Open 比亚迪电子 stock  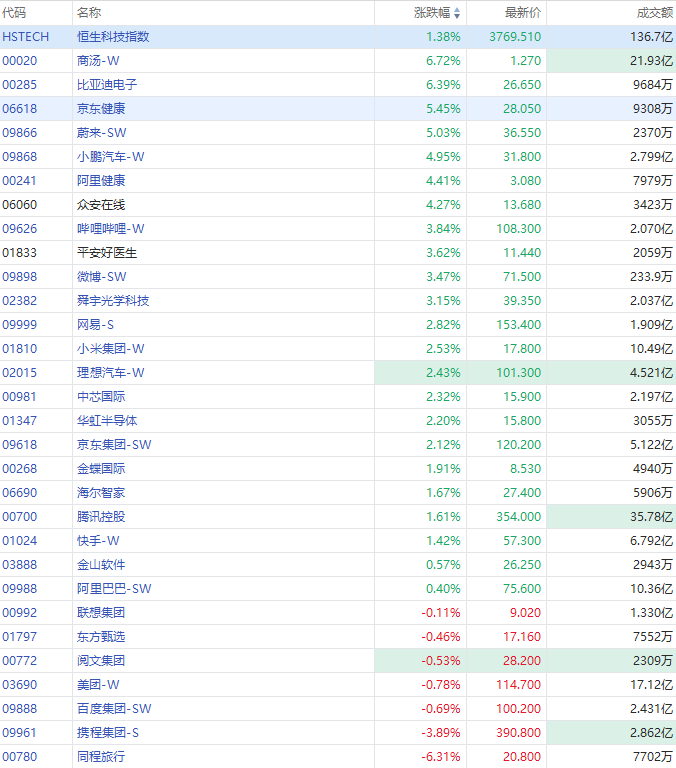[107, 85]
